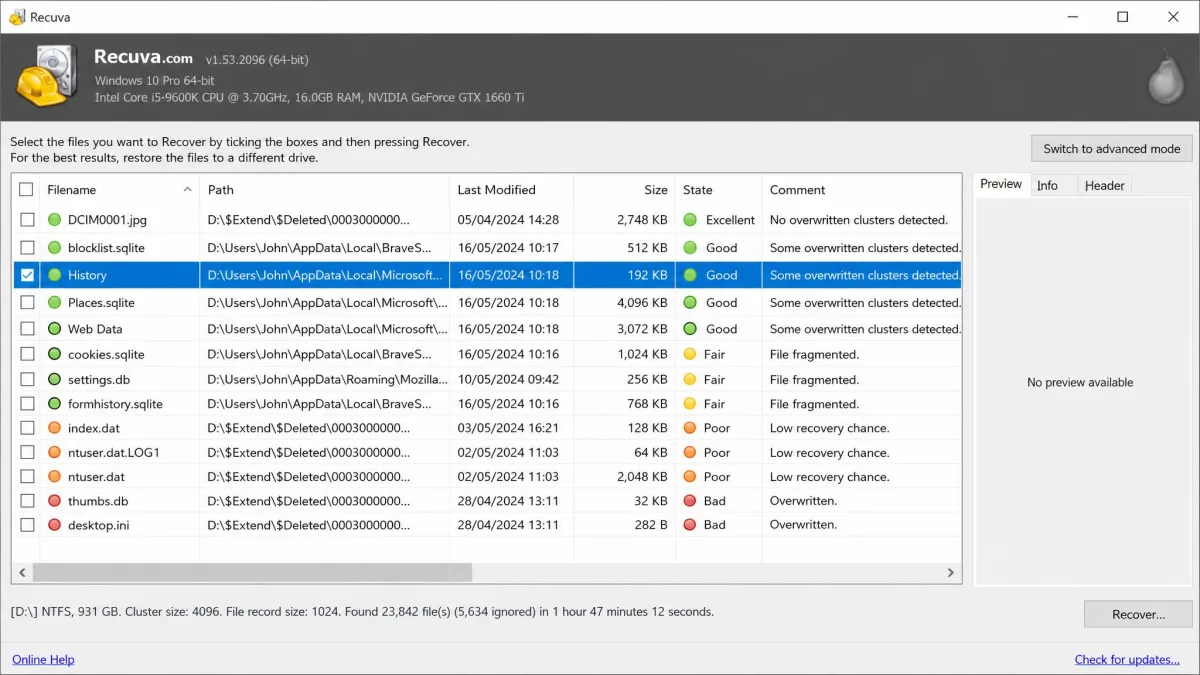The width and height of the screenshot is (1200, 675).
Task: Tick the checkbox for cookies.sqlite
Action: point(27,354)
